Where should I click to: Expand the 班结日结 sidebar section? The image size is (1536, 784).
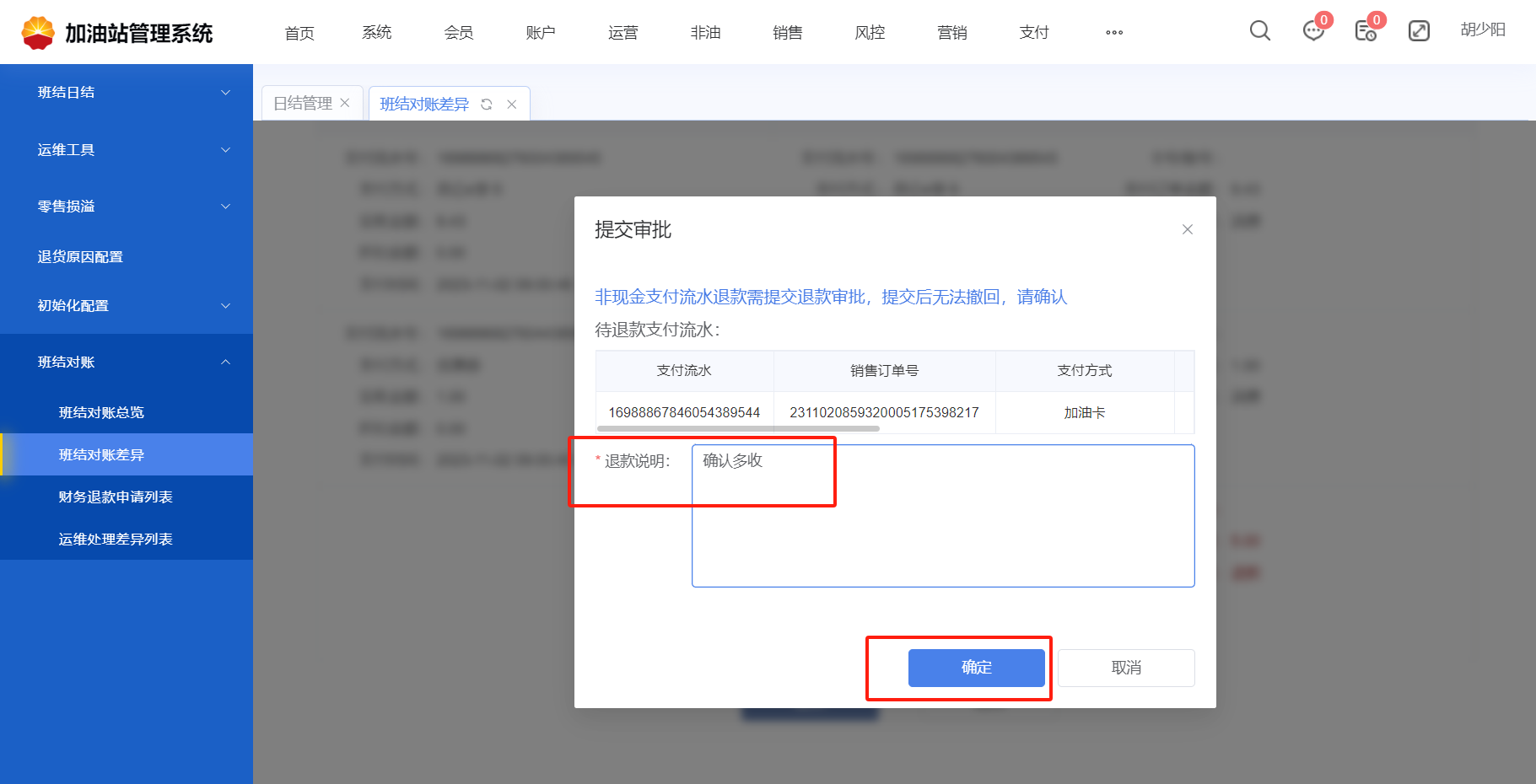127,93
